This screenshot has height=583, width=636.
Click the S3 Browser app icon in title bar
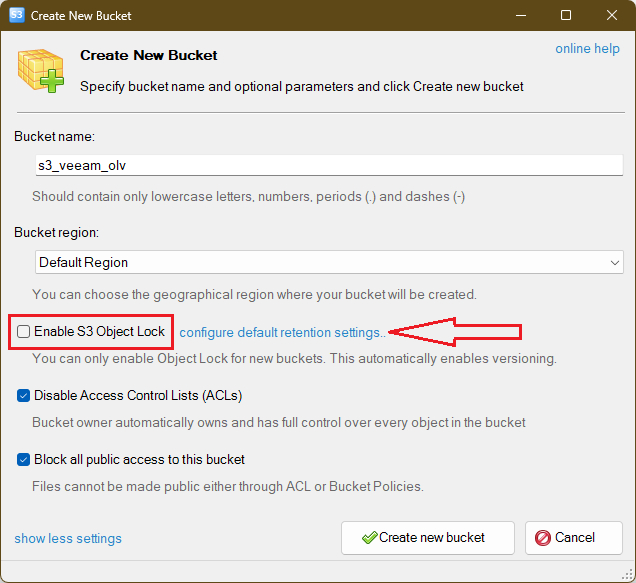click(x=17, y=15)
